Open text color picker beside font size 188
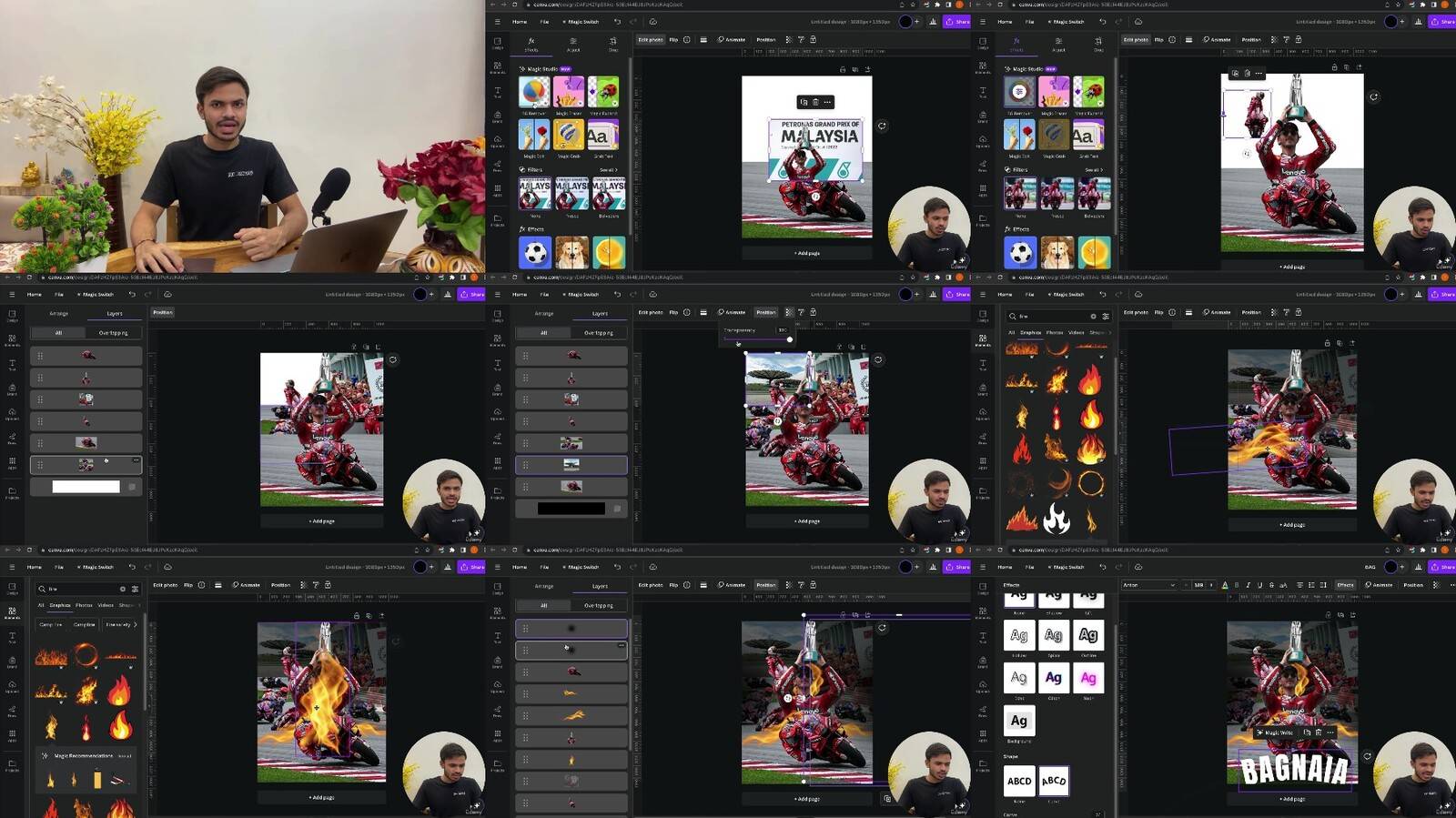The image size is (1456, 818). (x=1225, y=585)
